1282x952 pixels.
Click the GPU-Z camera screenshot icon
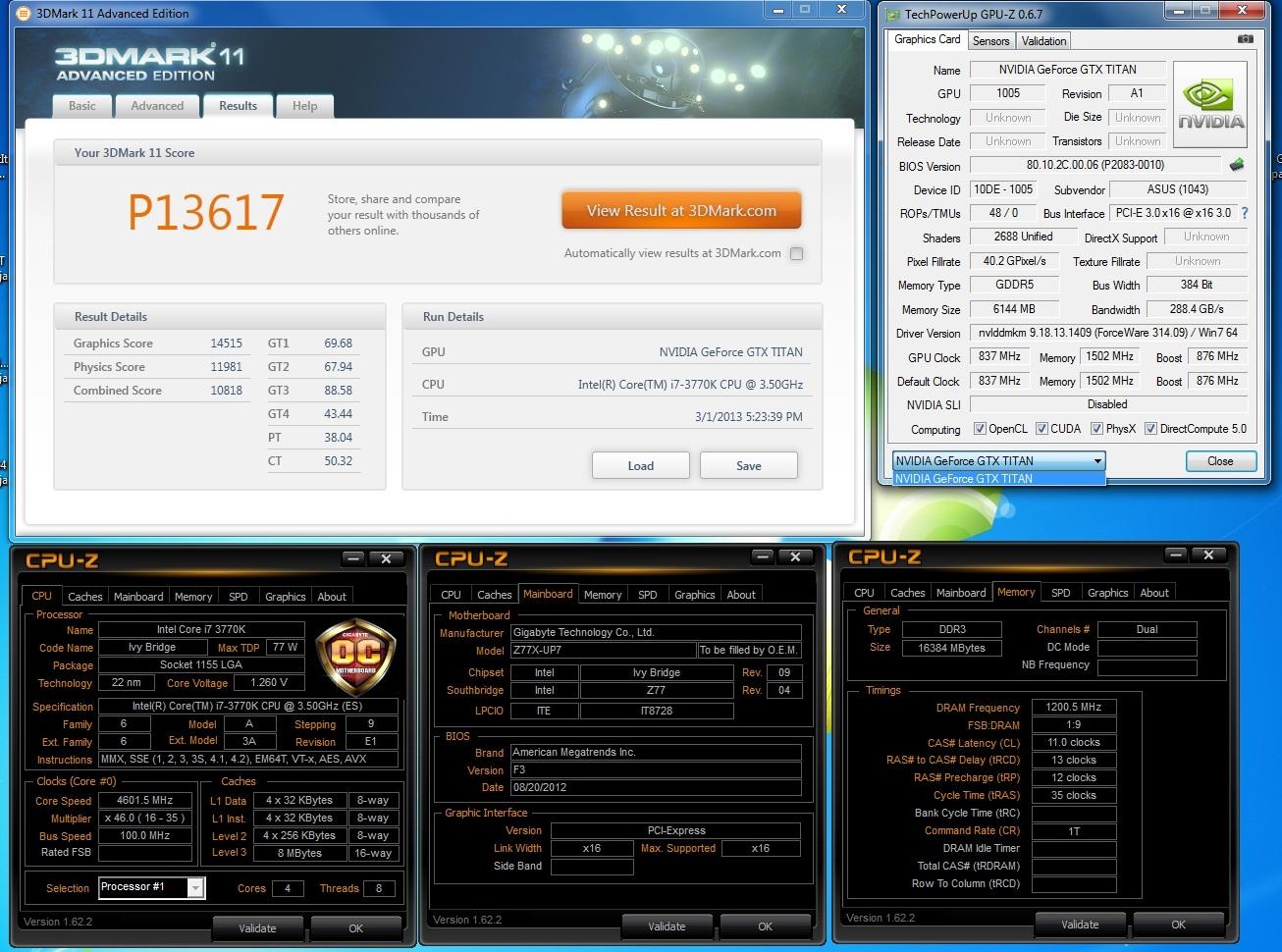1245,39
